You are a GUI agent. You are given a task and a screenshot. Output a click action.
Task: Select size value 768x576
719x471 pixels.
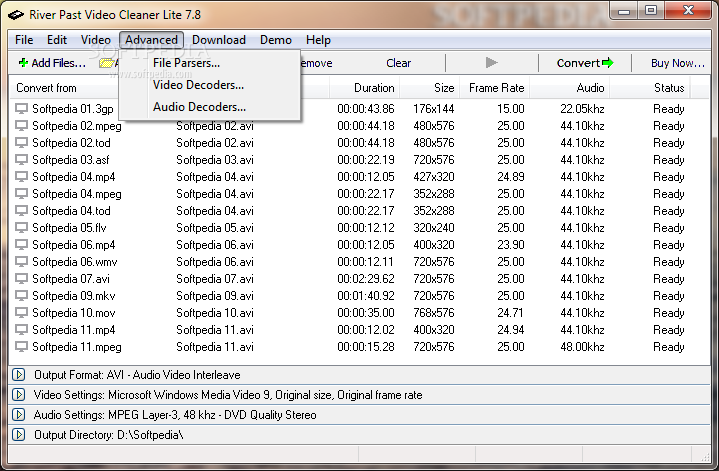point(433,313)
